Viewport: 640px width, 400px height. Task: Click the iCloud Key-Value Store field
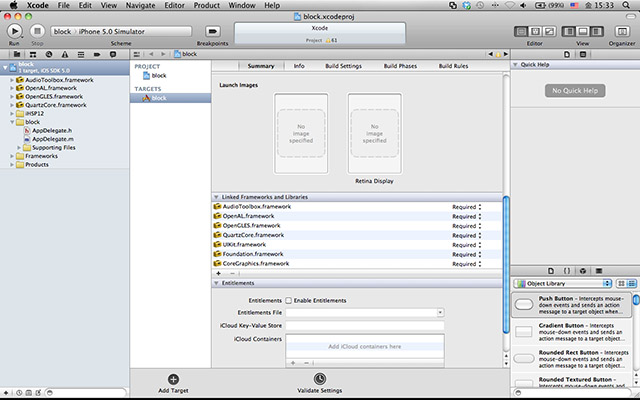pyautogui.click(x=365, y=326)
